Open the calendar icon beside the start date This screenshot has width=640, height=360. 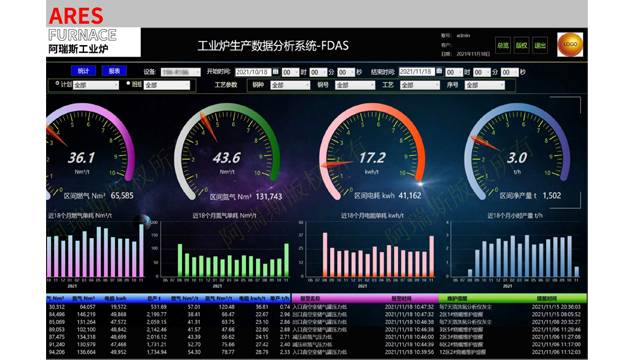[x=276, y=71]
